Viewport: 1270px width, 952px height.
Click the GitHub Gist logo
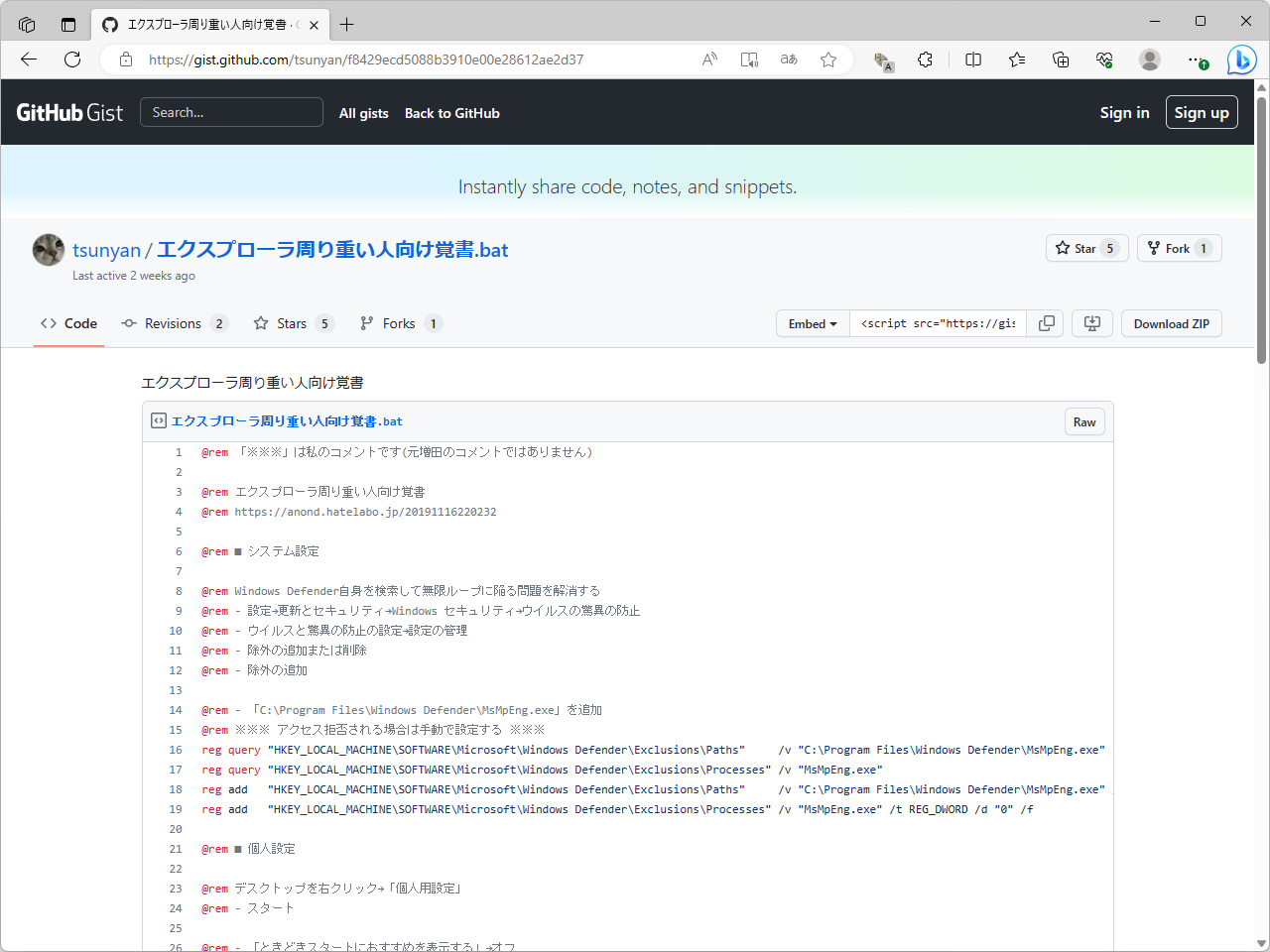pyautogui.click(x=69, y=112)
